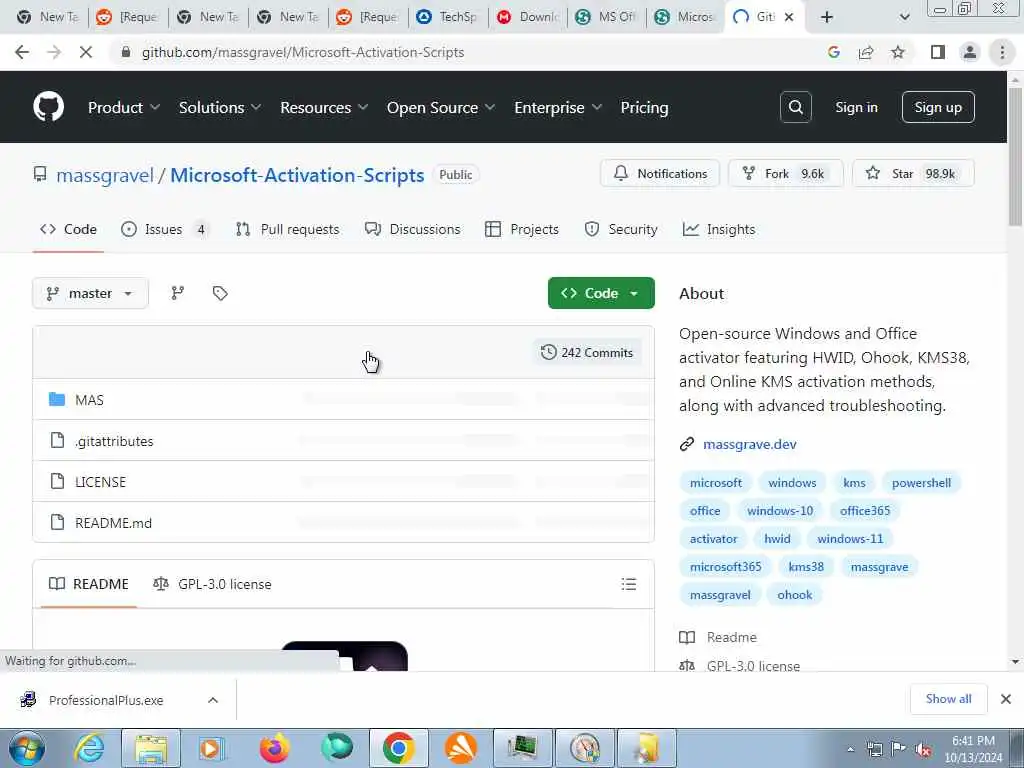
Task: Click the page vertical scrollbar
Action: [x=1015, y=157]
